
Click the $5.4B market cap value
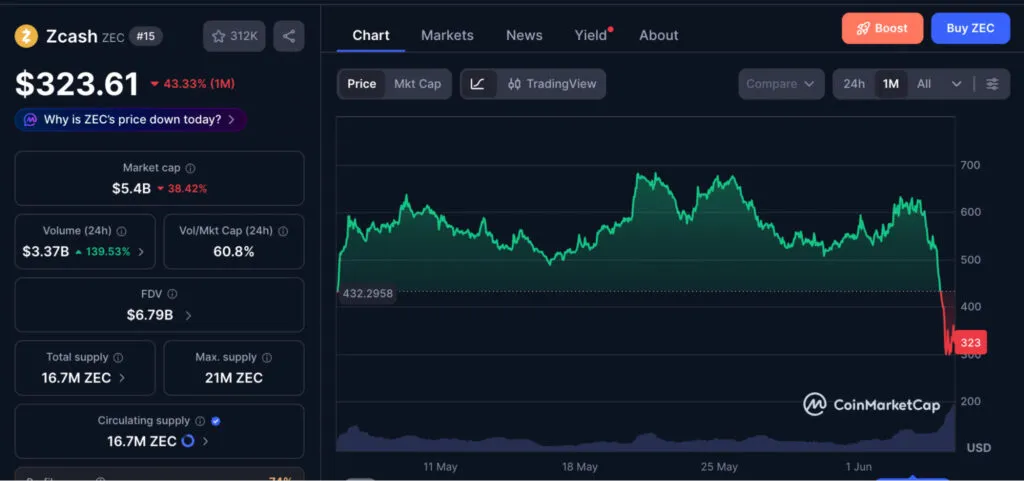pos(131,189)
